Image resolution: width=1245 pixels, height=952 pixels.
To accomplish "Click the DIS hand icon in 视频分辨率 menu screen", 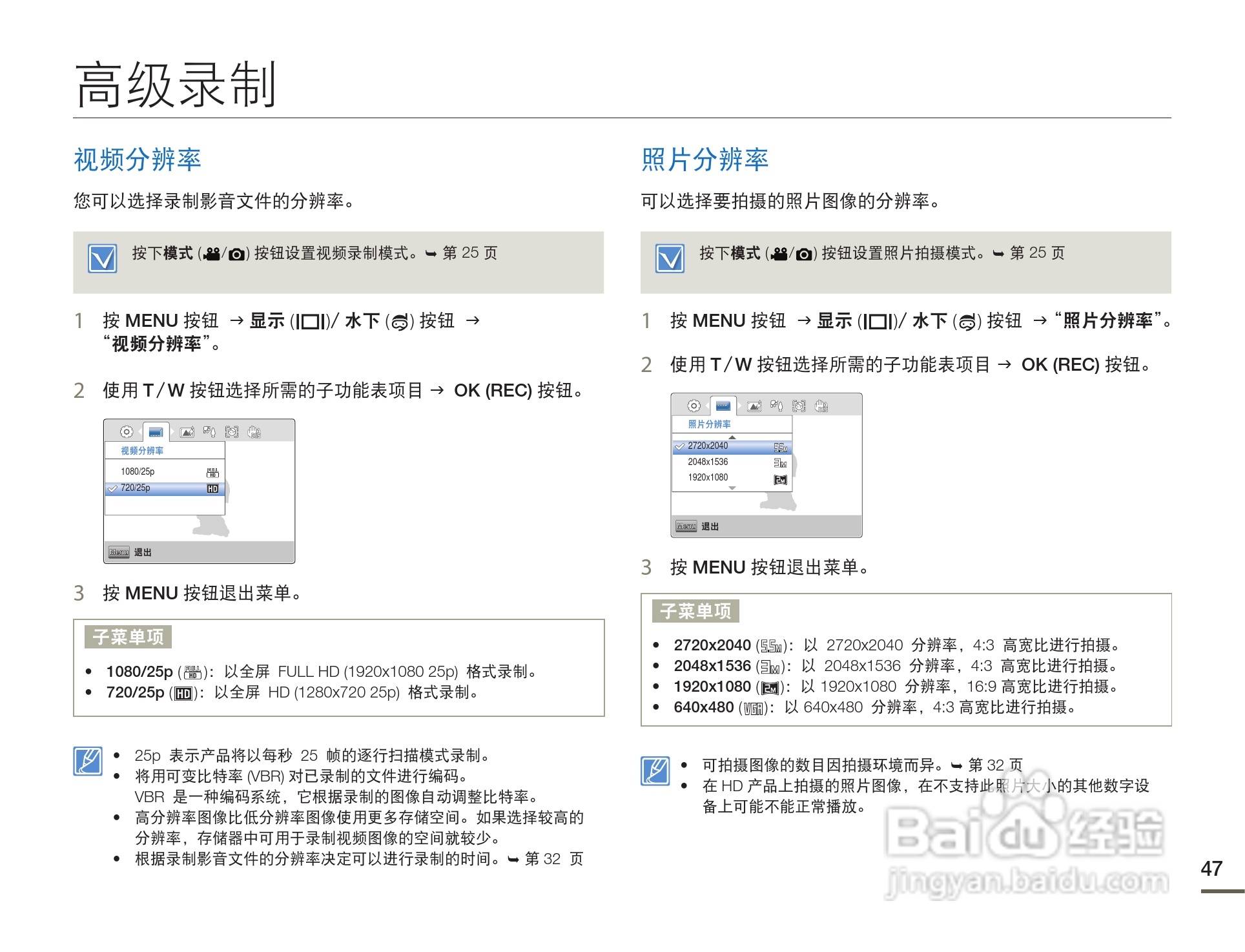I will pyautogui.click(x=254, y=431).
